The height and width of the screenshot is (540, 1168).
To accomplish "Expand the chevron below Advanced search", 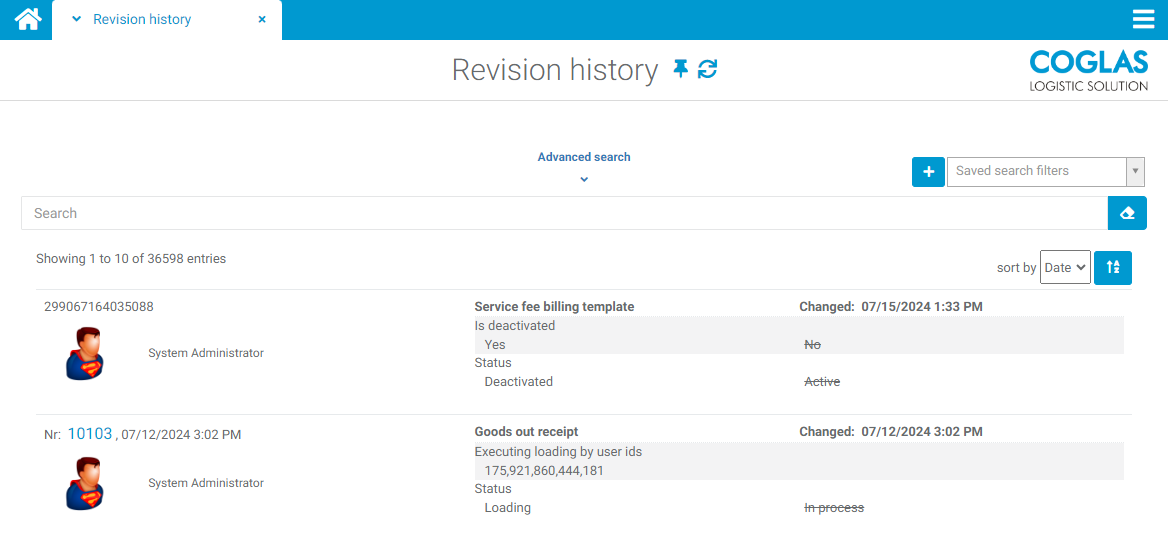I will [584, 180].
